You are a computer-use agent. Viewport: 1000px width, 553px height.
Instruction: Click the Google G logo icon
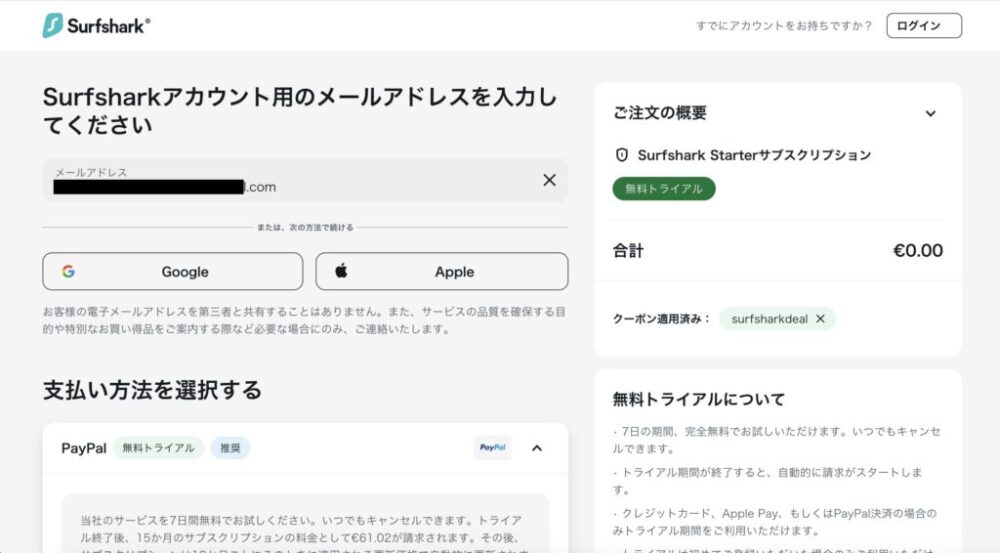point(68,272)
